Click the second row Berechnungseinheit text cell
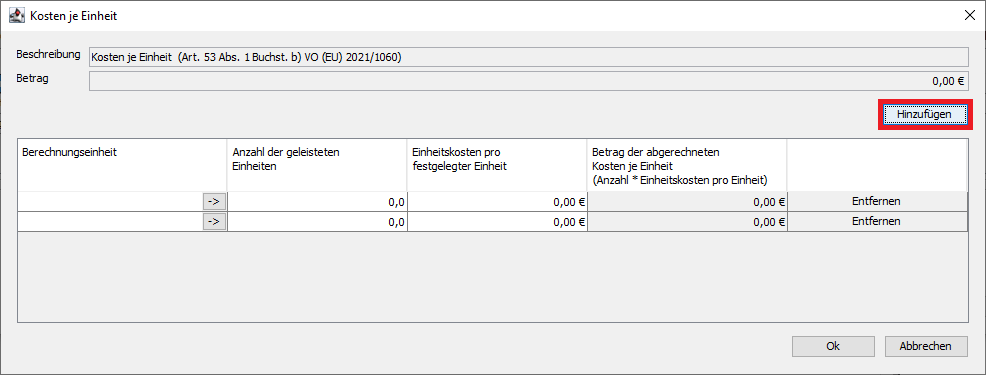The image size is (986, 375). [110, 221]
